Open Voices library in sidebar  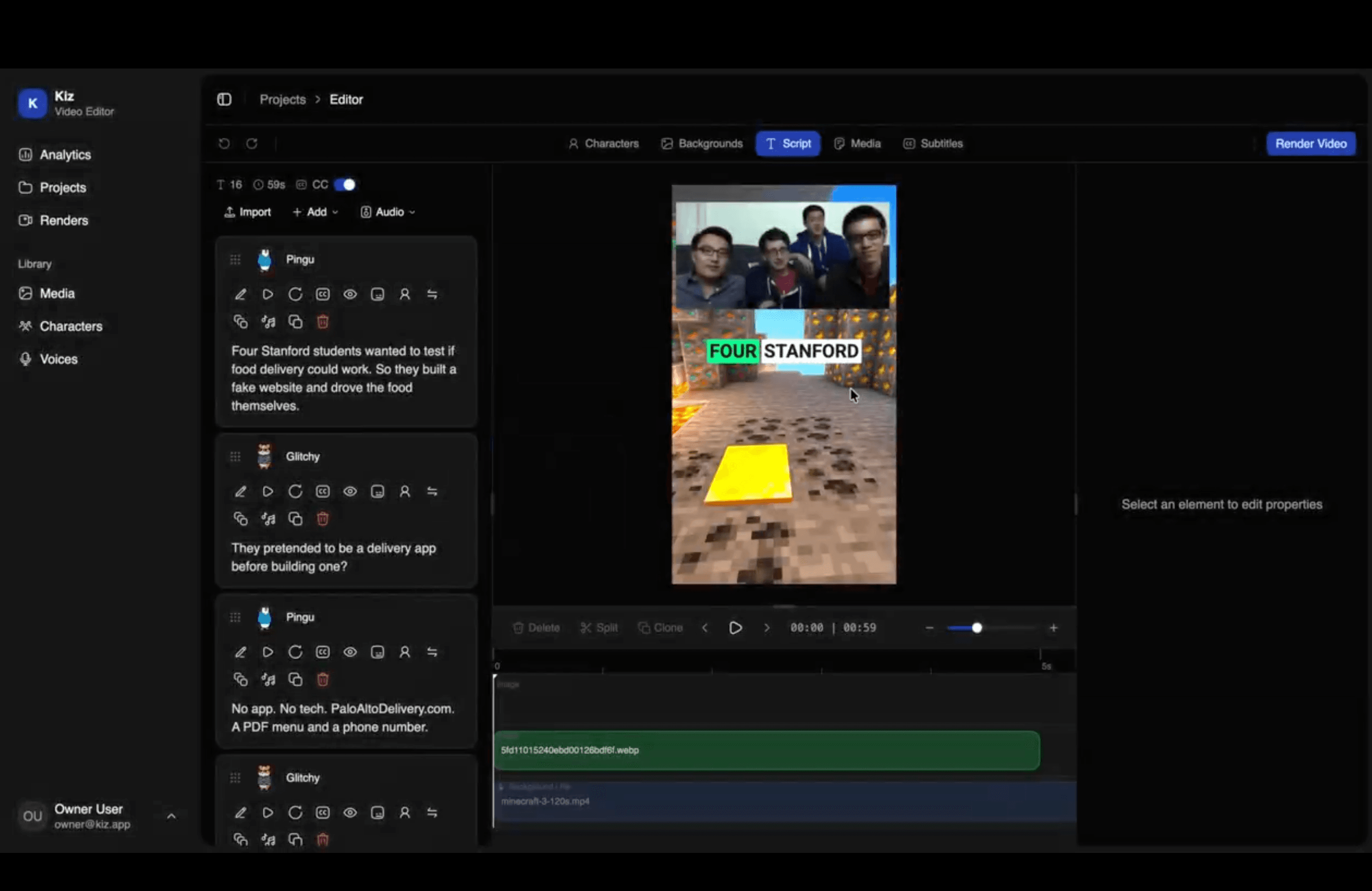click(49, 359)
